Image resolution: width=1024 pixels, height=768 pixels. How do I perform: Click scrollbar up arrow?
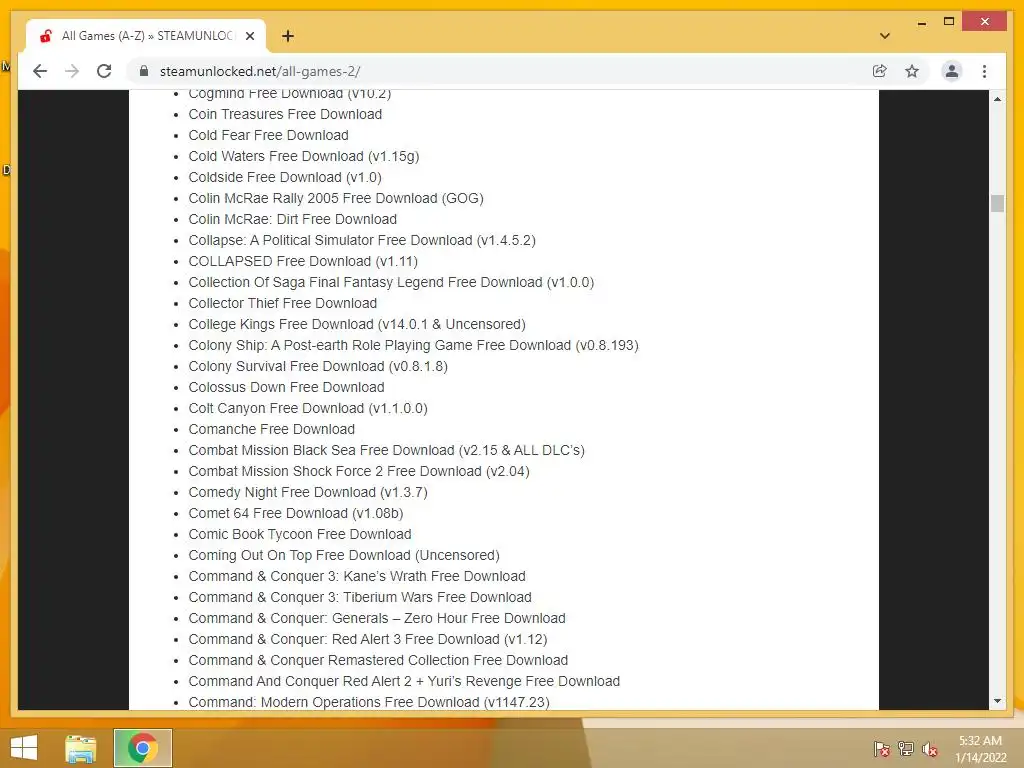coord(997,99)
